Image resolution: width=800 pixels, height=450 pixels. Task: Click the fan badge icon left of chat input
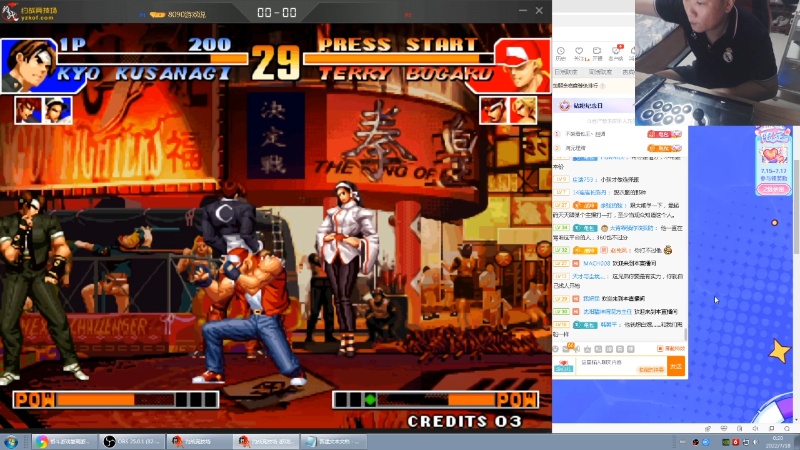coord(564,366)
